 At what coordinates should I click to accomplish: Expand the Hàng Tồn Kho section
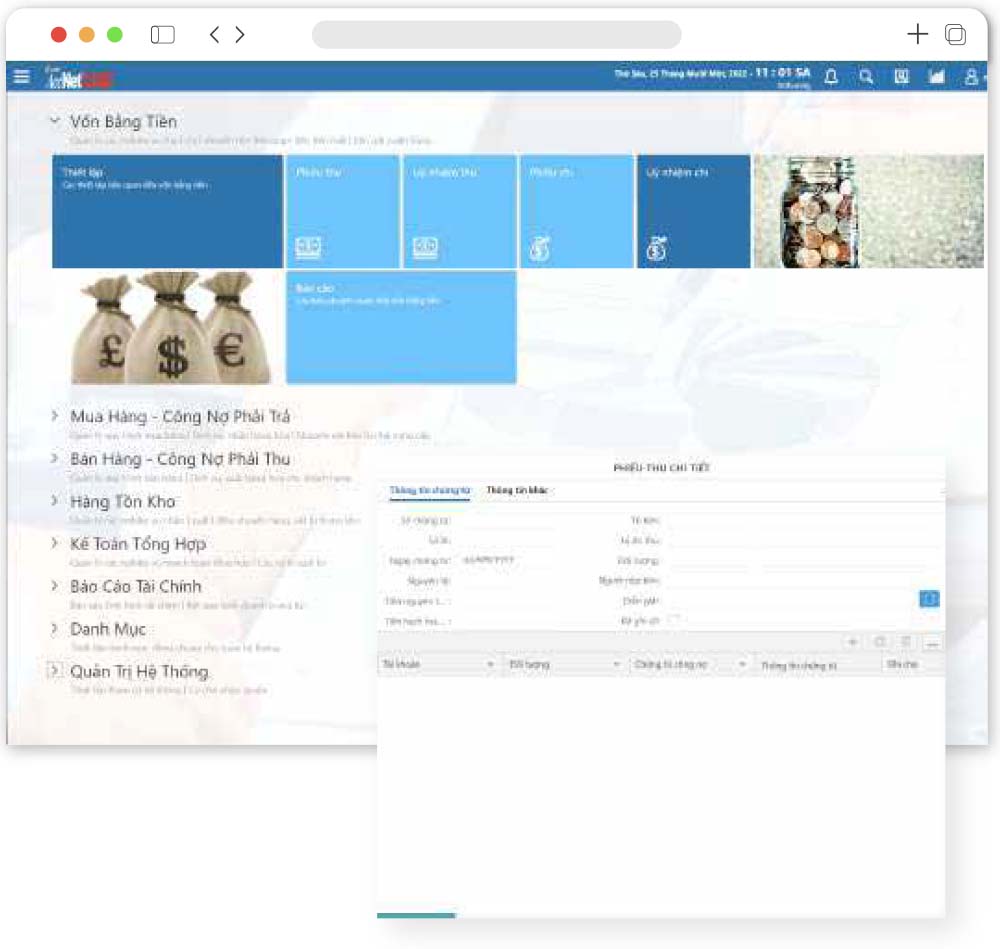(x=55, y=501)
